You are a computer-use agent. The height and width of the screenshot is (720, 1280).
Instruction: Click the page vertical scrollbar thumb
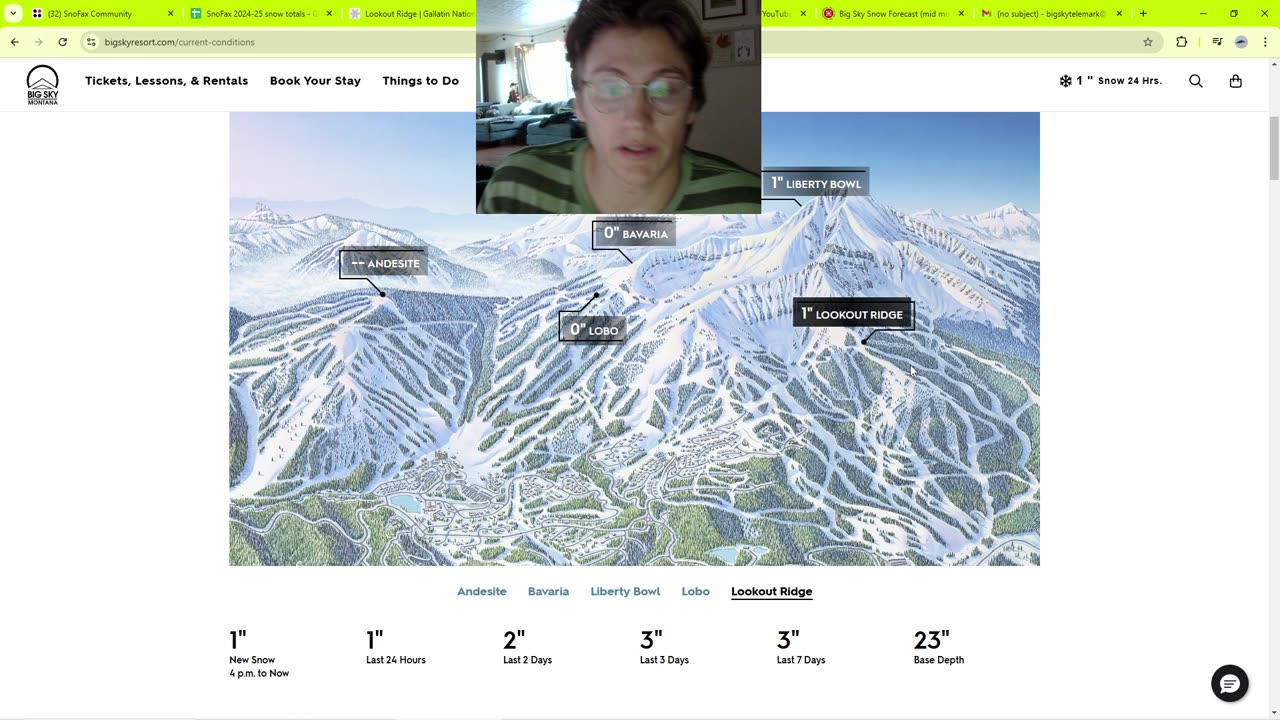click(1274, 147)
